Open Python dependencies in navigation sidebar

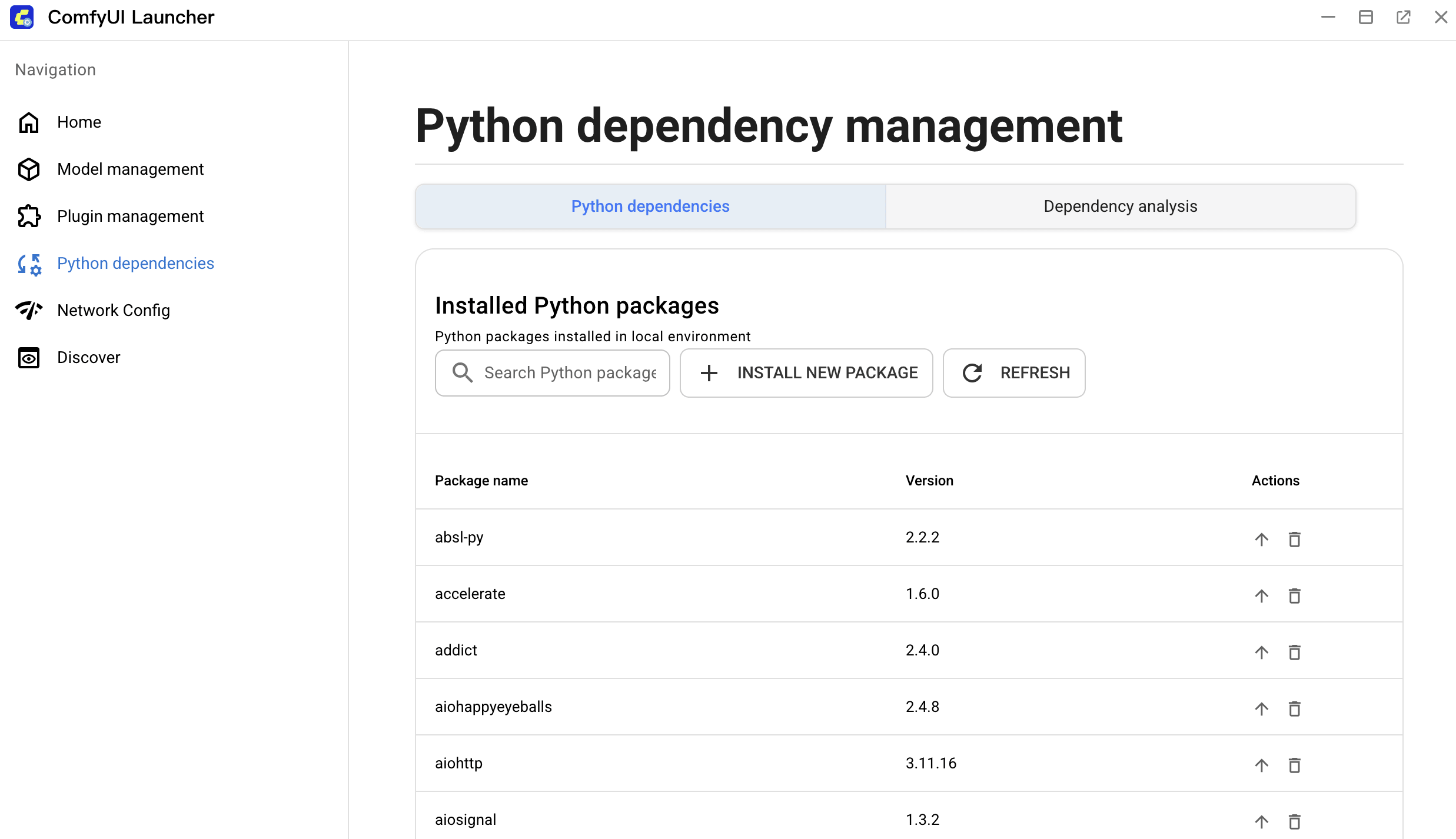point(135,264)
